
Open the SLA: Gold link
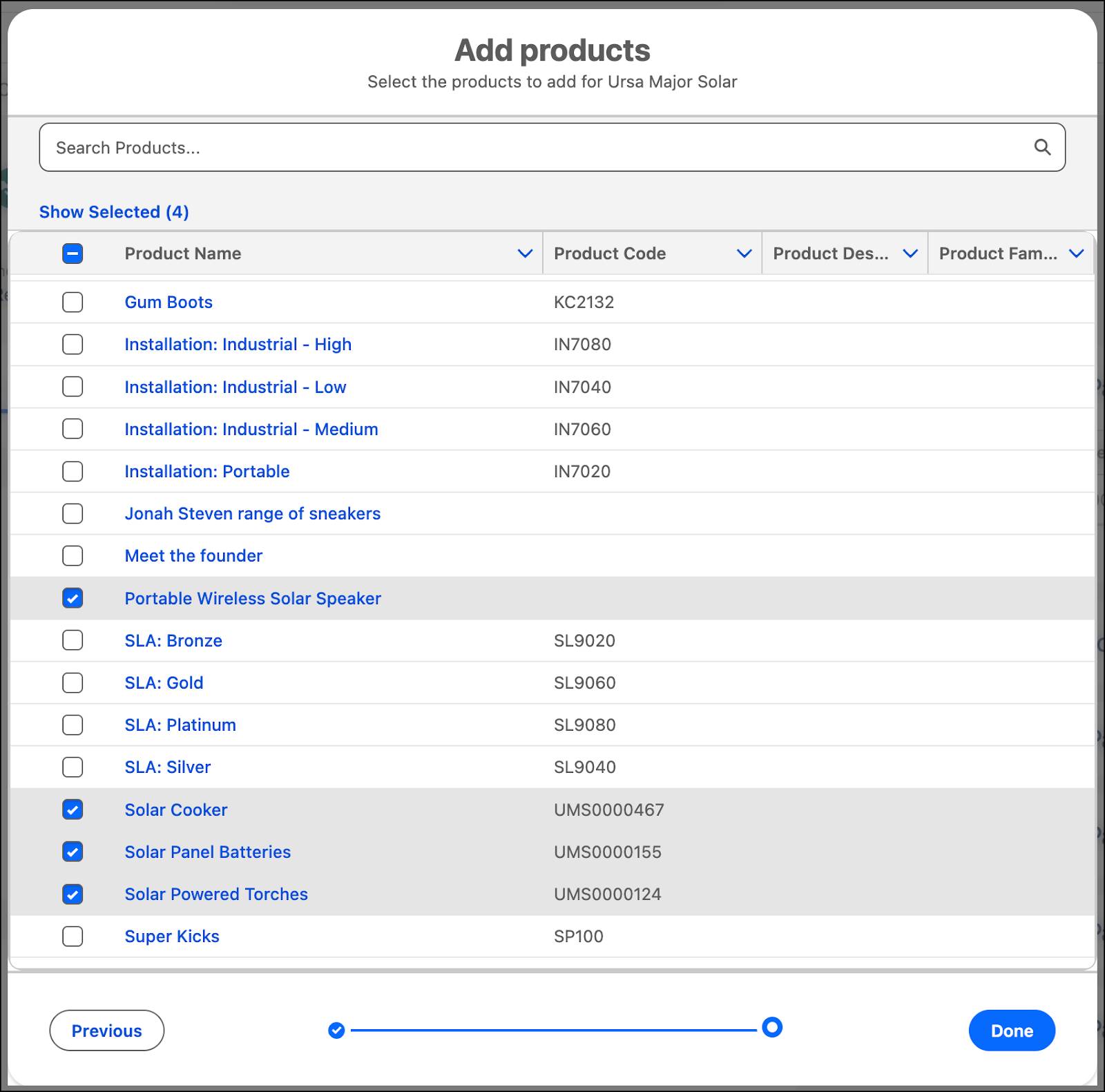[x=164, y=682]
